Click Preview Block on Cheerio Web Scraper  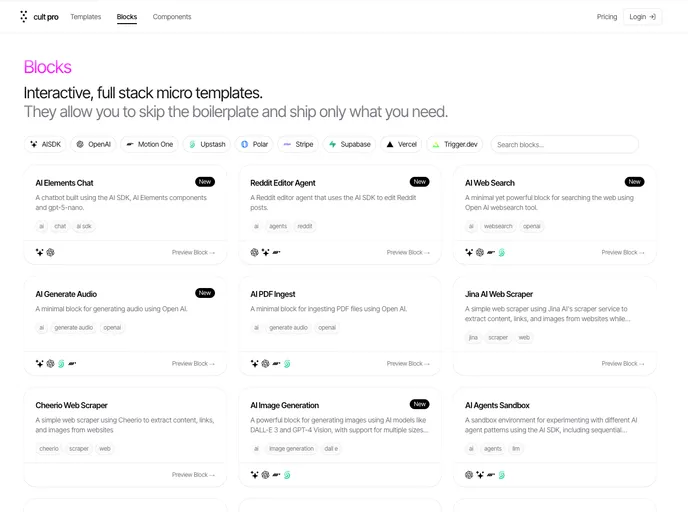tap(193, 475)
